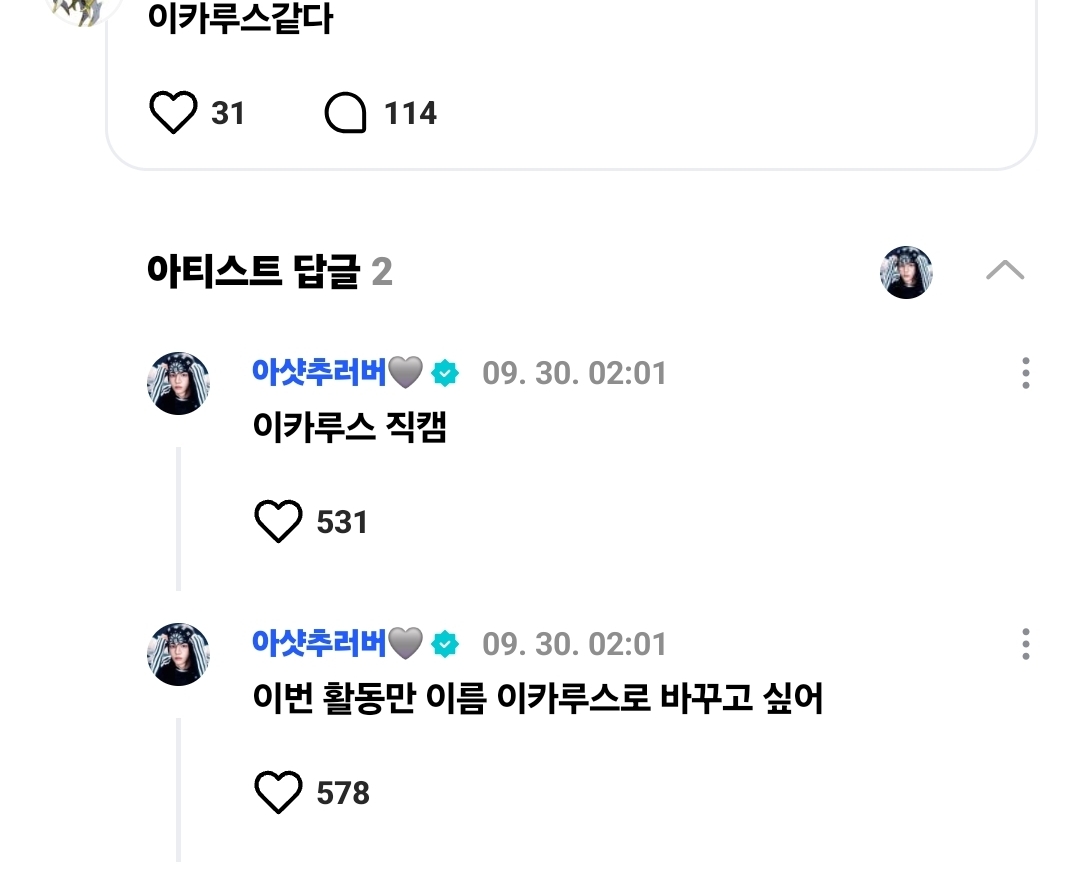The image size is (1080, 877).
Task: Like the reply with 578 hearts
Action: coord(278,792)
